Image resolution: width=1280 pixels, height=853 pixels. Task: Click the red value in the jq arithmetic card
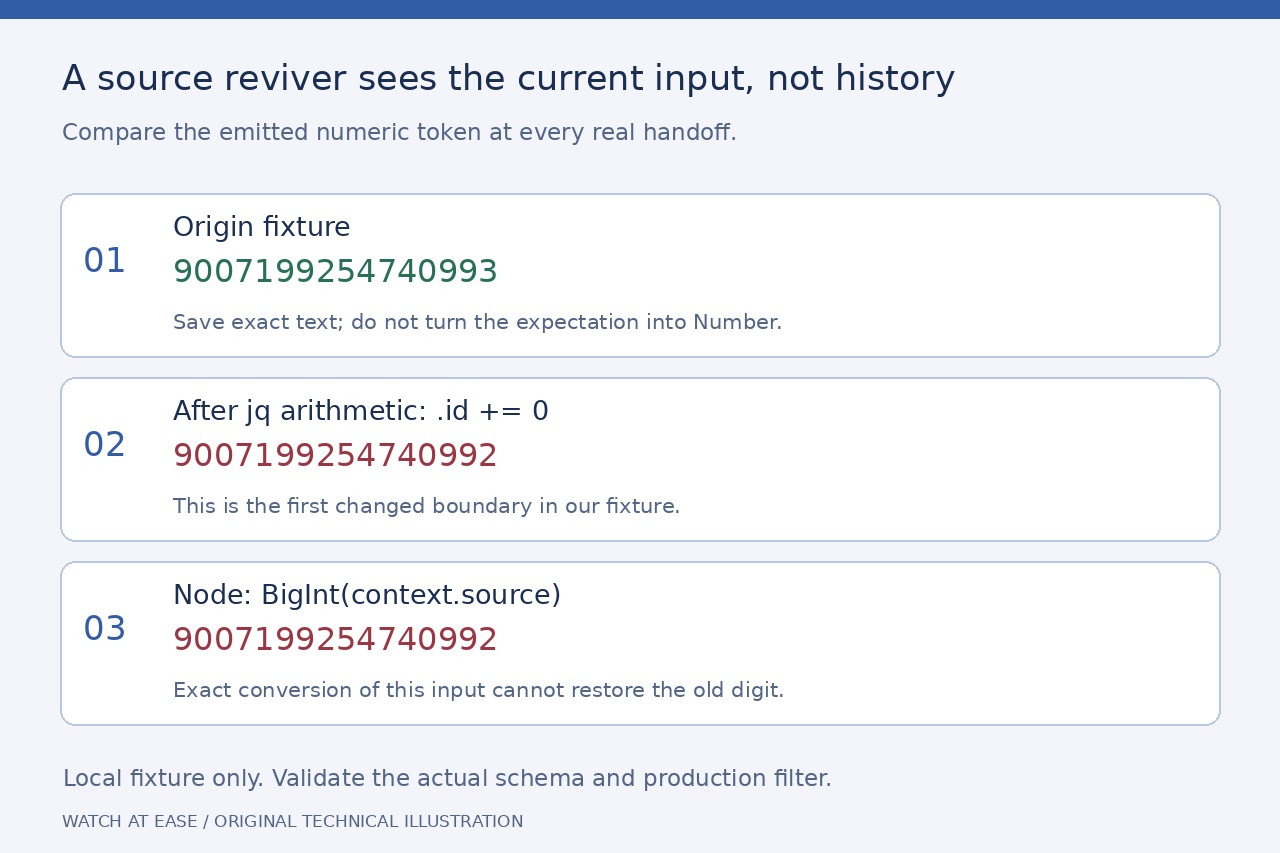pyautogui.click(x=335, y=456)
